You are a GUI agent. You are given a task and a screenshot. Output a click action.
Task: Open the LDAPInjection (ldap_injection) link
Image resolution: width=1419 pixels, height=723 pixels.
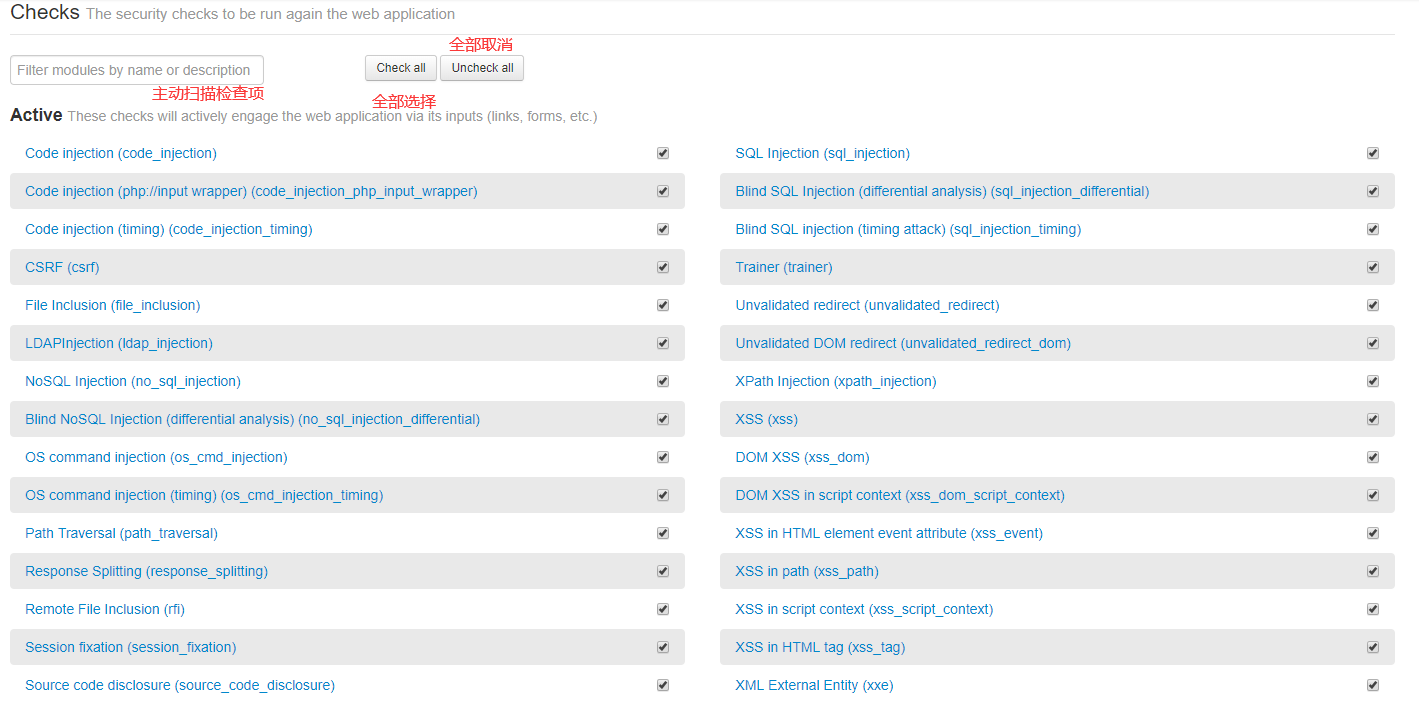pyautogui.click(x=118, y=343)
